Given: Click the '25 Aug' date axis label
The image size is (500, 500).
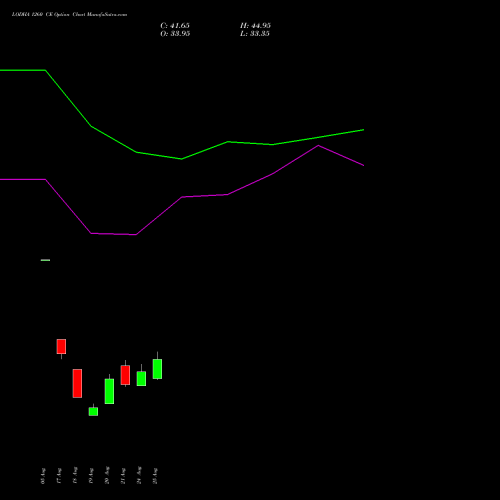Looking at the screenshot, I should click(x=155, y=476).
